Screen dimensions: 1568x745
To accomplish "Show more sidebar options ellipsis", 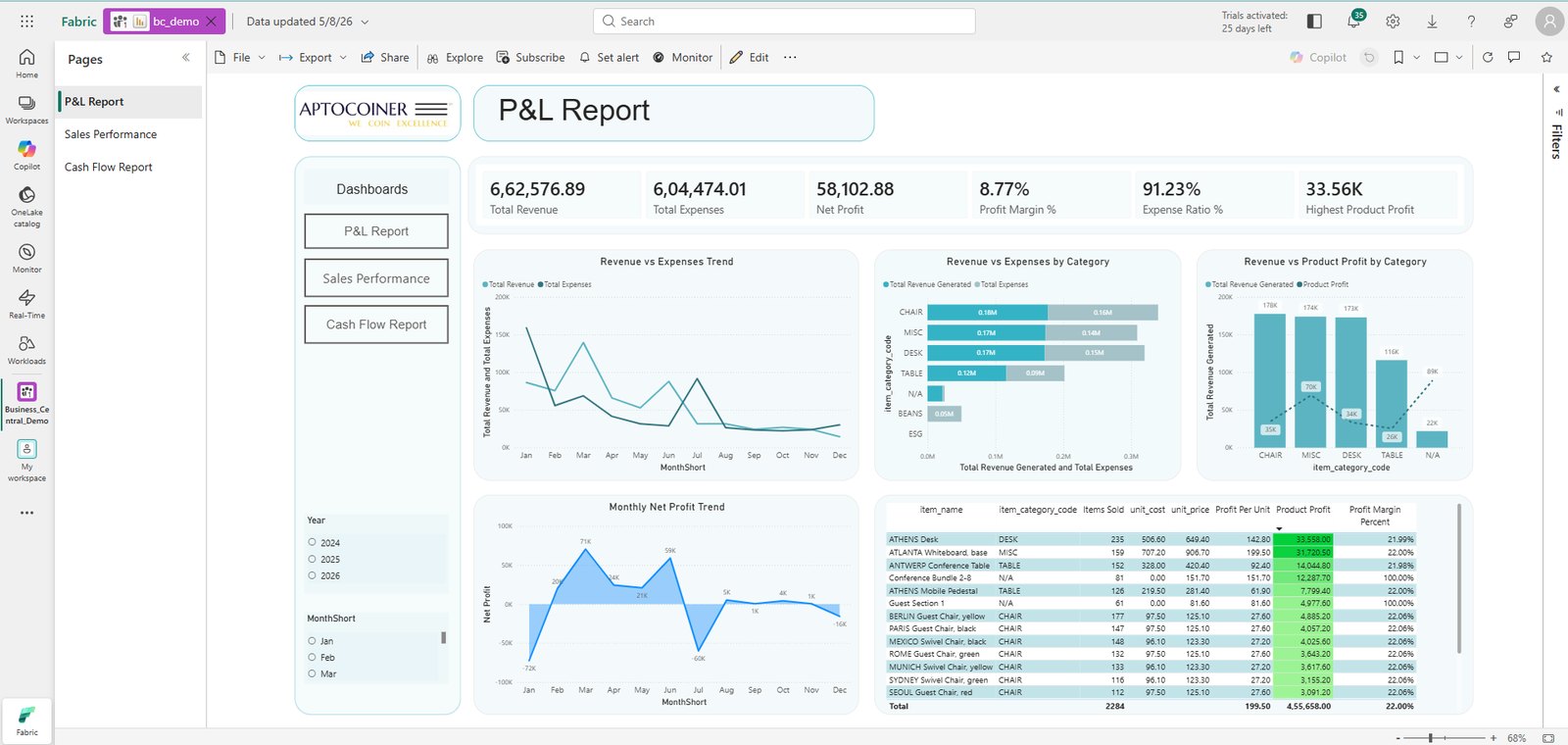I will tap(26, 513).
